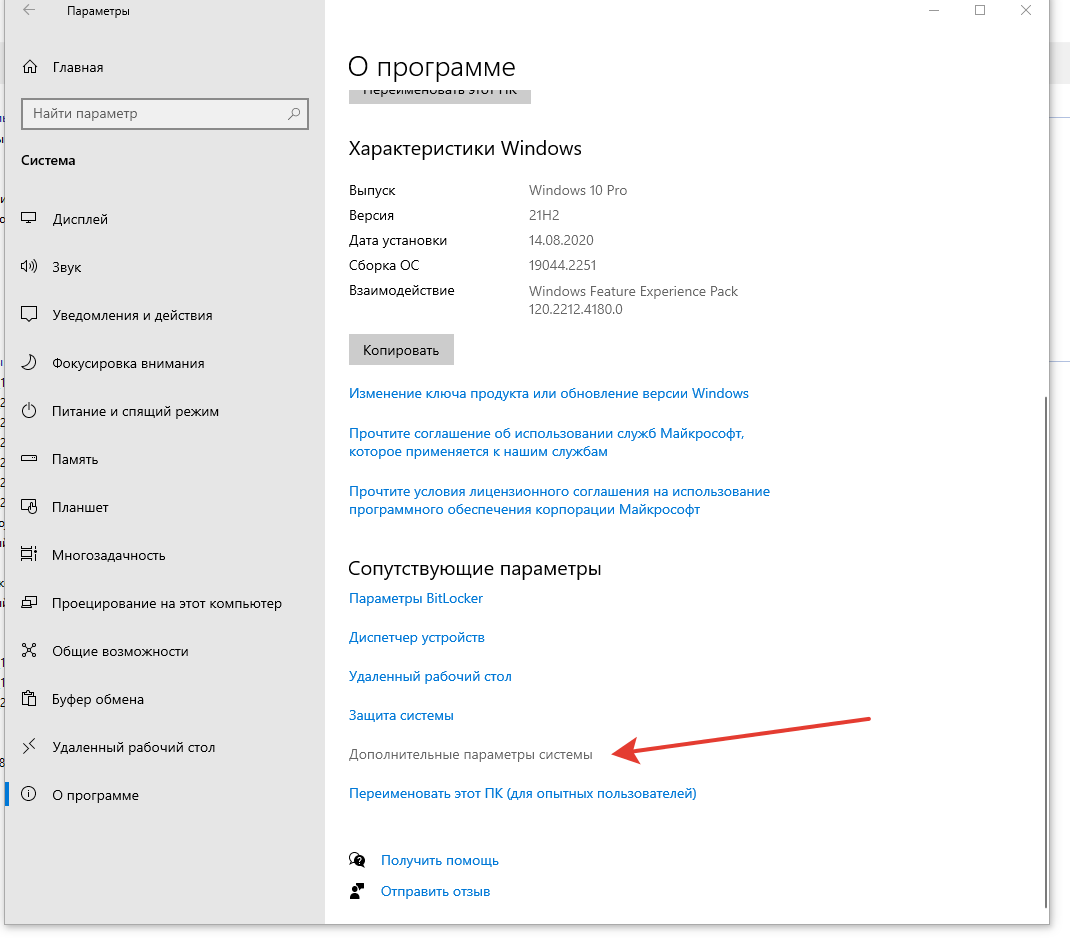Select Питание и спящий режим

point(135,412)
